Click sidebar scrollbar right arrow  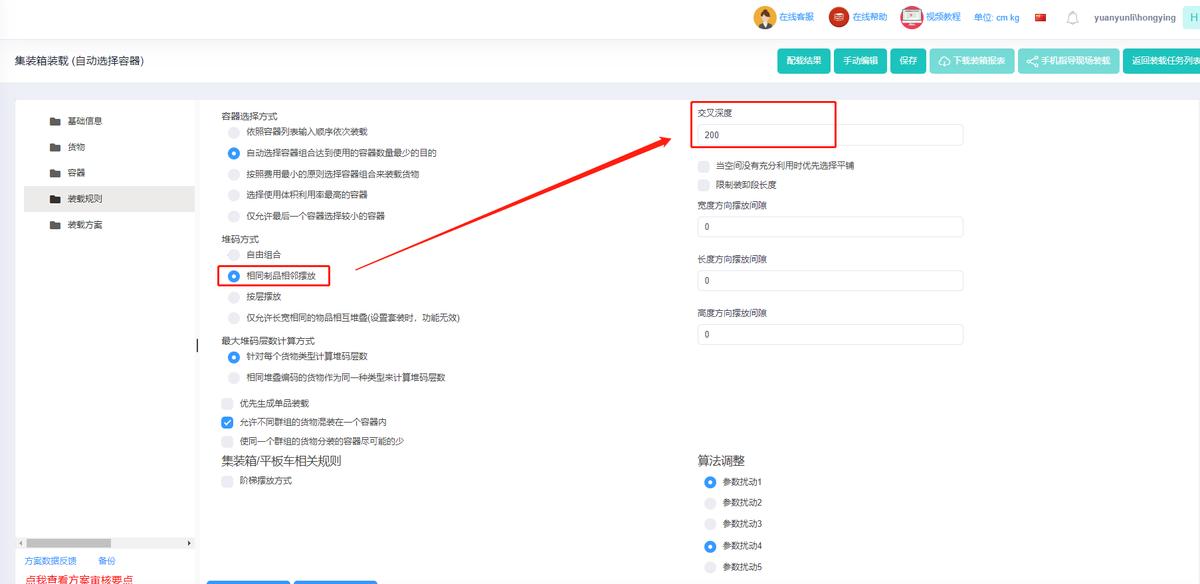[x=190, y=543]
